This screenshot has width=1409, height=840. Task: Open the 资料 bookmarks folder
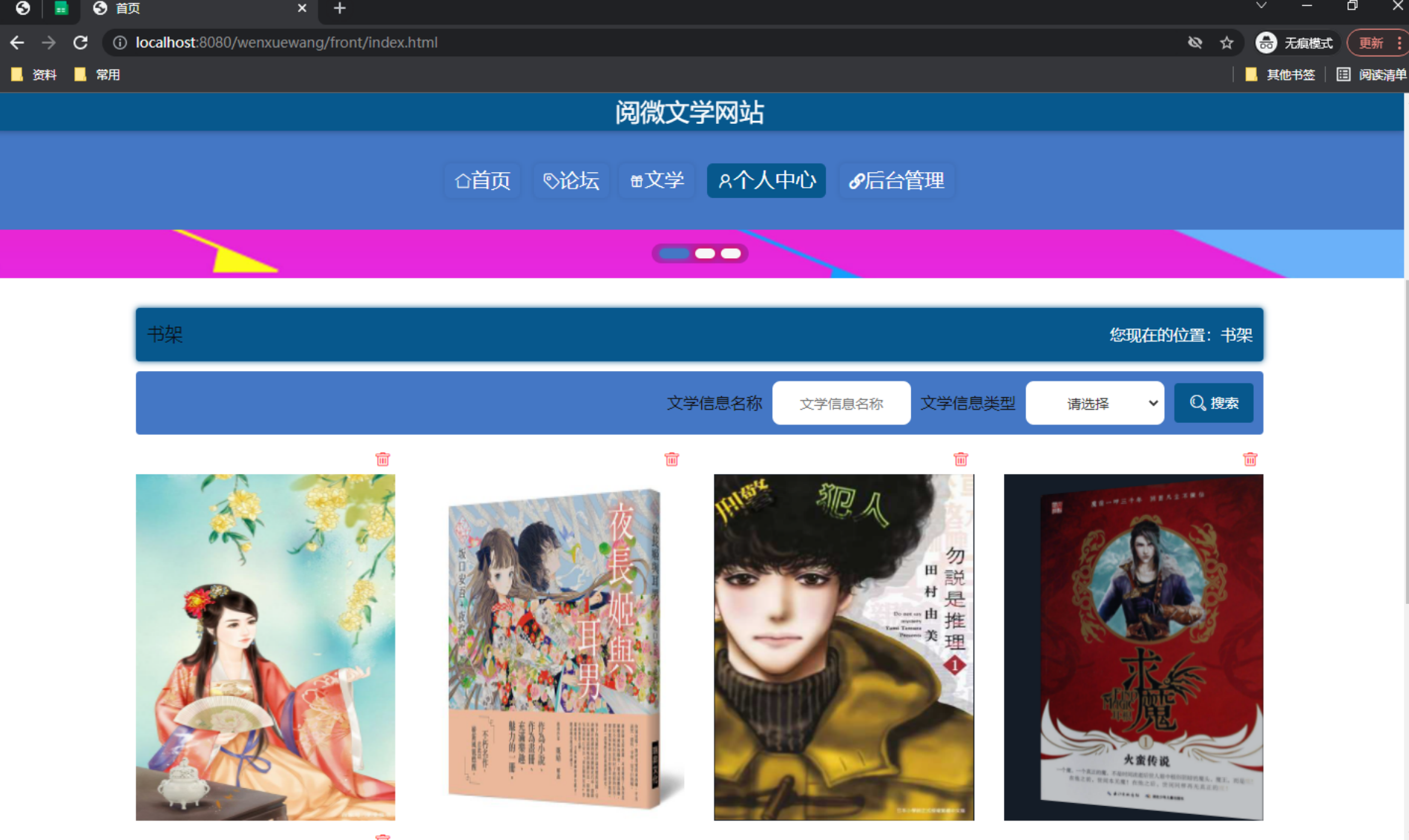(34, 74)
